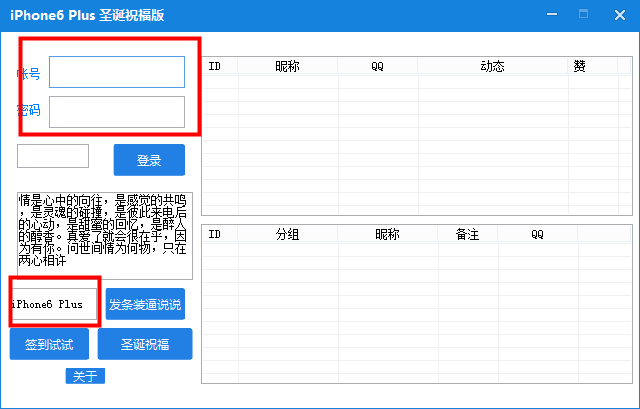Click the 分组 column header
Image resolution: width=640 pixels, height=409 pixels.
click(x=287, y=234)
